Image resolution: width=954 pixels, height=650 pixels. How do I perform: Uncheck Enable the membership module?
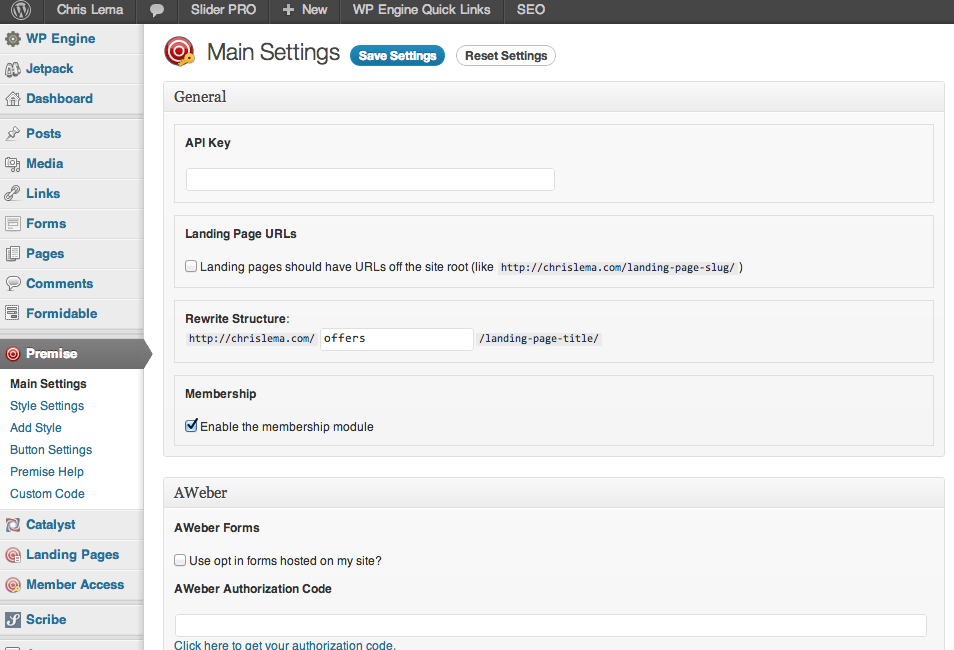click(191, 426)
